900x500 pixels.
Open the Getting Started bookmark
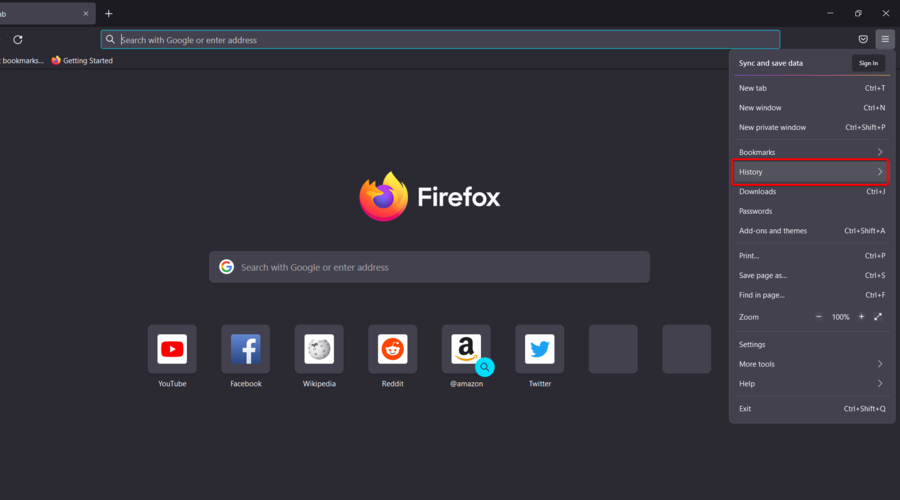click(x=82, y=60)
